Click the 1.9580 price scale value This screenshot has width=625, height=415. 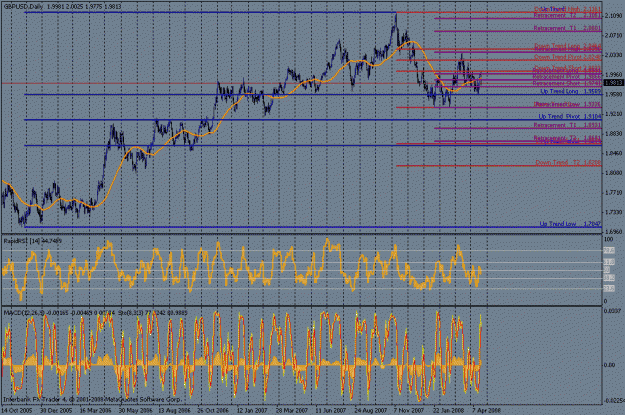(x=613, y=94)
